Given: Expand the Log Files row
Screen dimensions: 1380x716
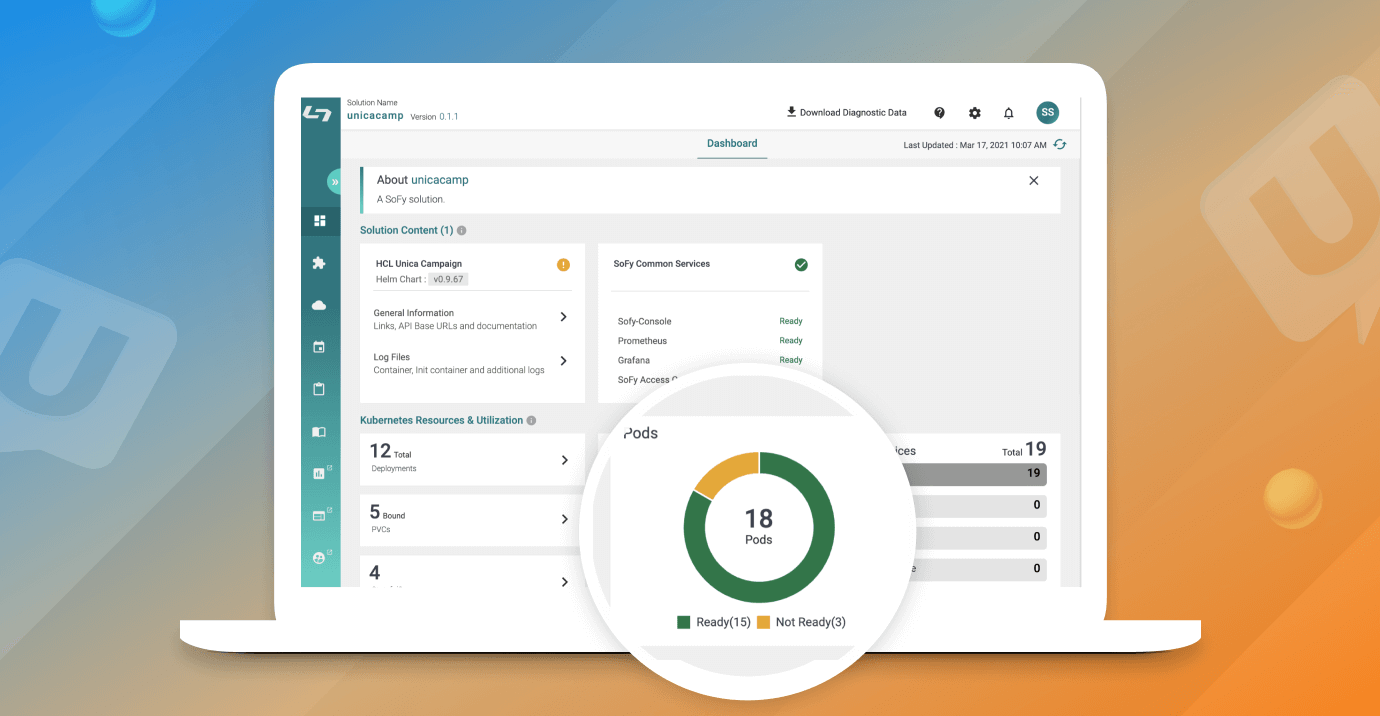Looking at the screenshot, I should tap(471, 363).
